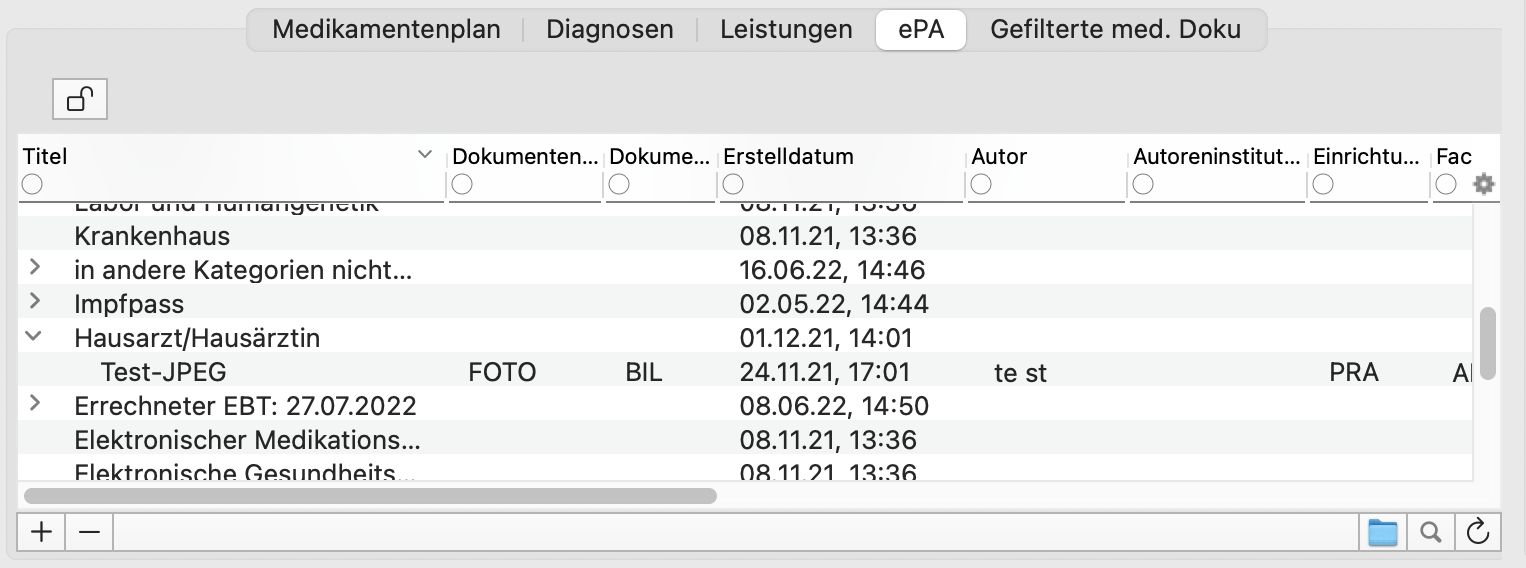The height and width of the screenshot is (568, 1526).
Task: Remove entry with minus button
Action: coord(89,532)
